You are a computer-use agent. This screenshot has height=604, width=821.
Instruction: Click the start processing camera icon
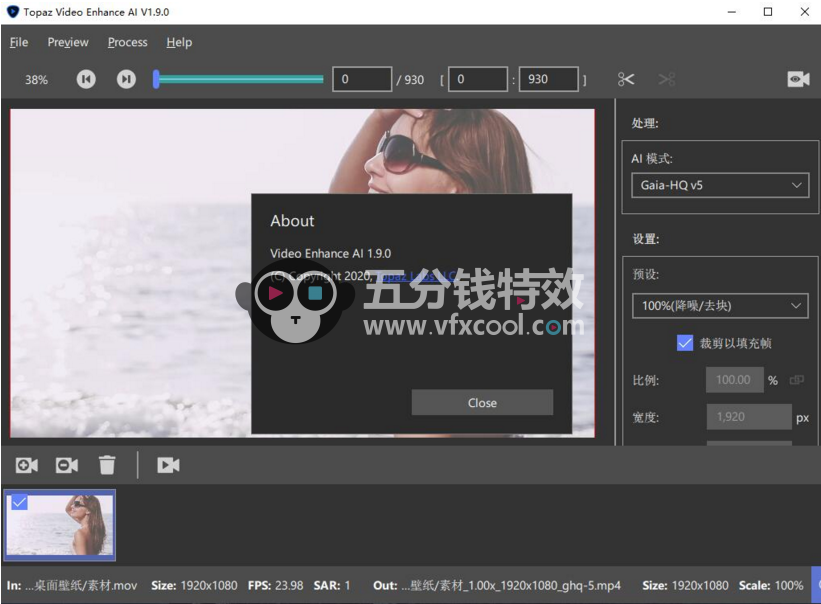point(168,465)
